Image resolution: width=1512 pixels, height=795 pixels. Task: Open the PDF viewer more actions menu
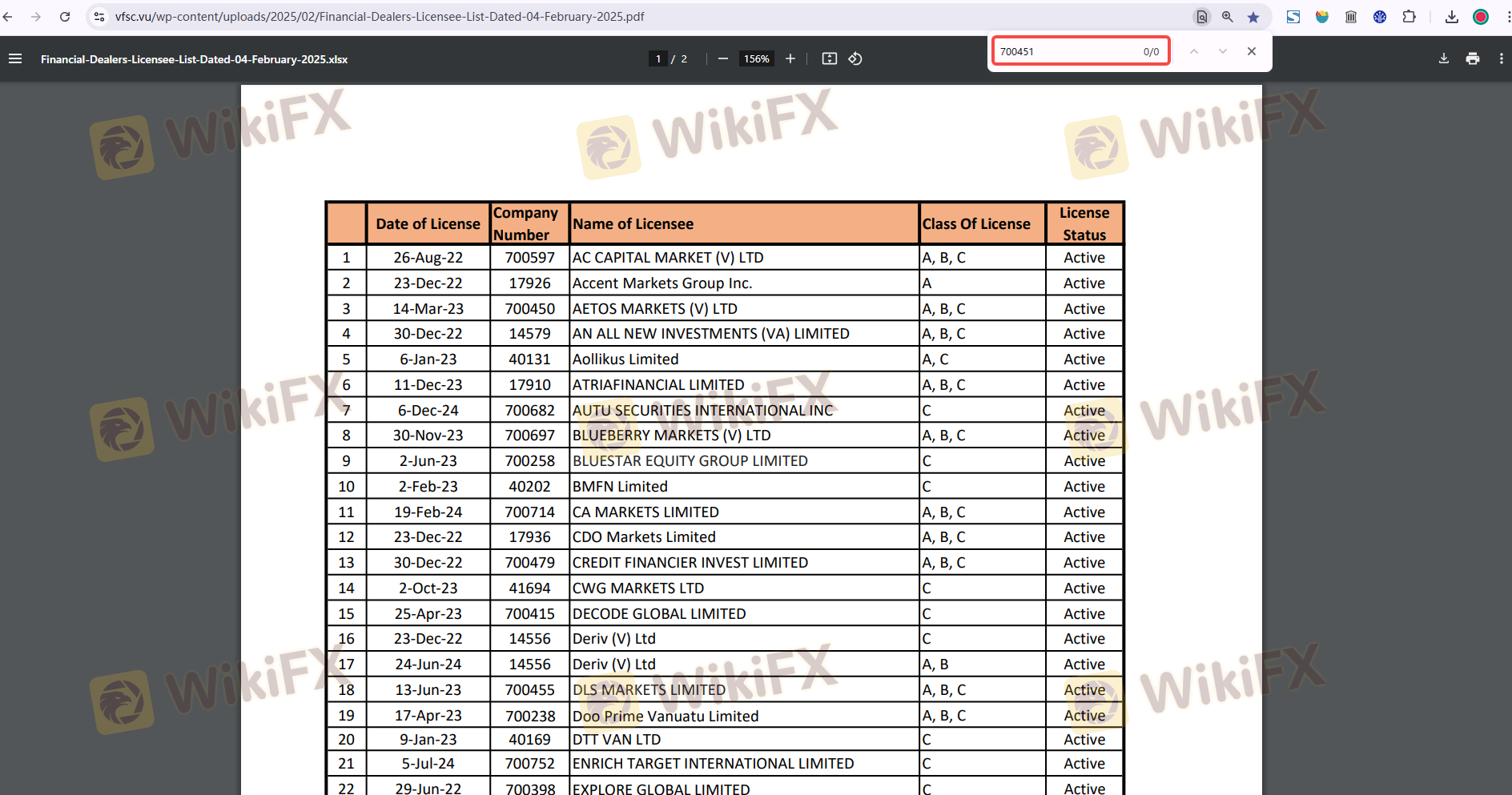pos(1501,58)
